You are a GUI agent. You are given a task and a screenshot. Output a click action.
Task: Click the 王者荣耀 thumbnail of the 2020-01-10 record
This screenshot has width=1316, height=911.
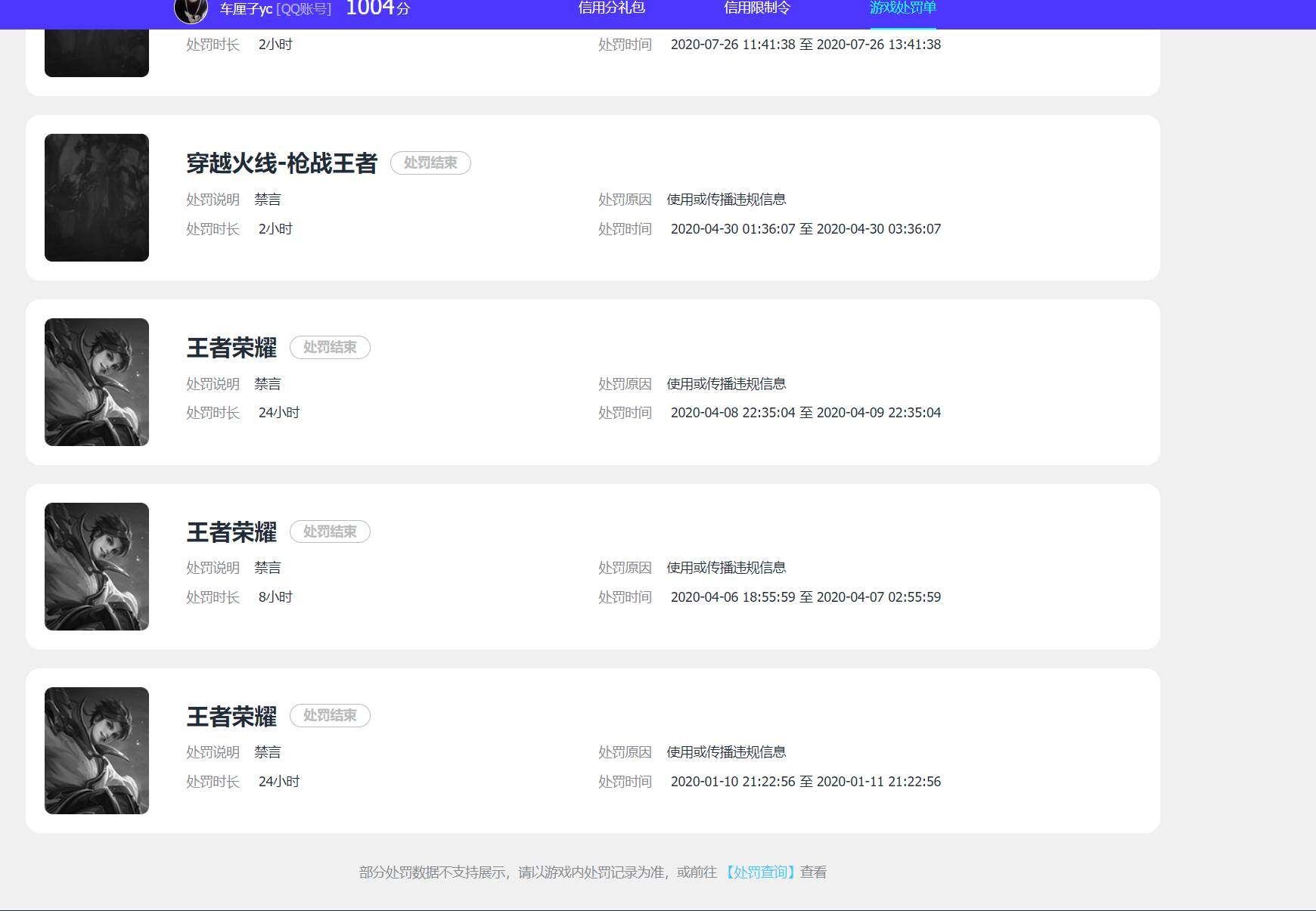(x=97, y=751)
